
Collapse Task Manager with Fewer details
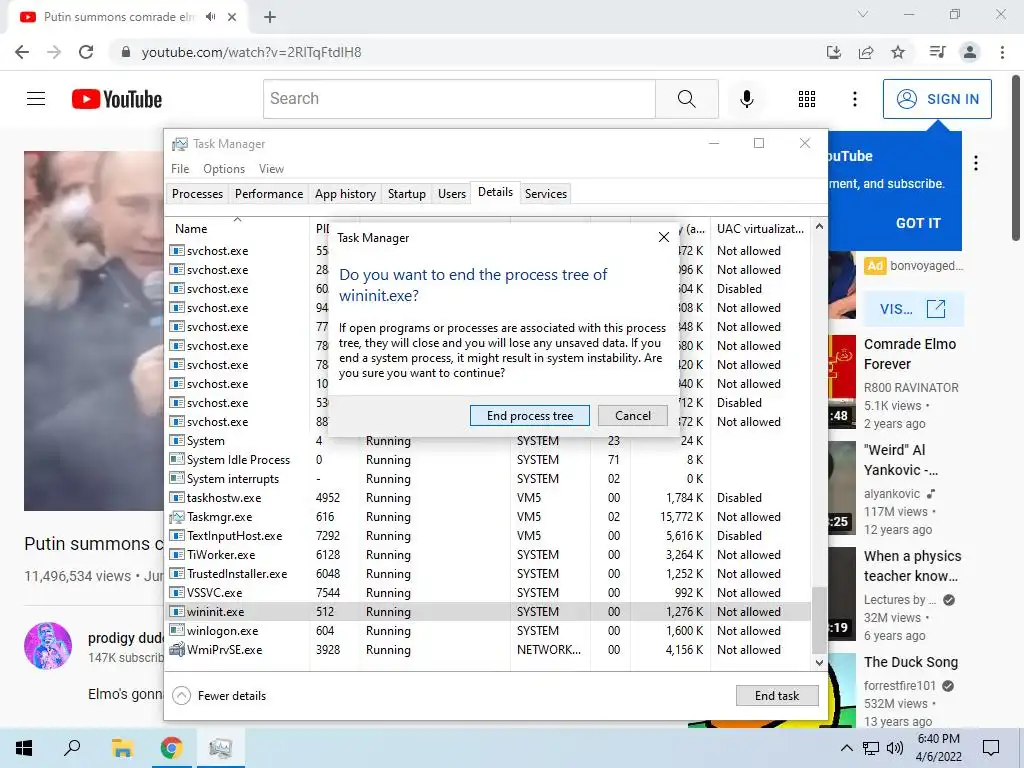pos(219,696)
